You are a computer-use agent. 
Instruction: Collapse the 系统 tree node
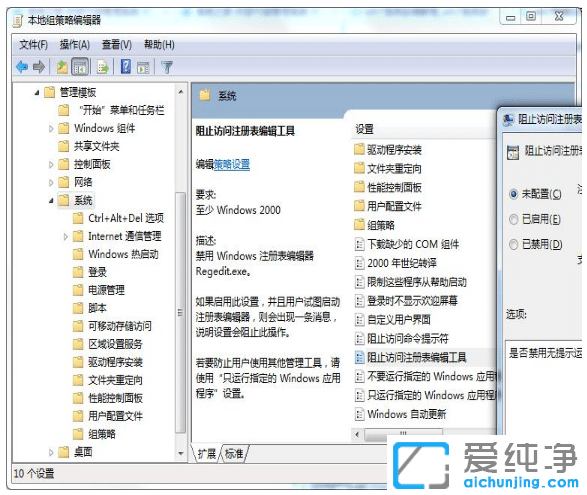(x=51, y=201)
